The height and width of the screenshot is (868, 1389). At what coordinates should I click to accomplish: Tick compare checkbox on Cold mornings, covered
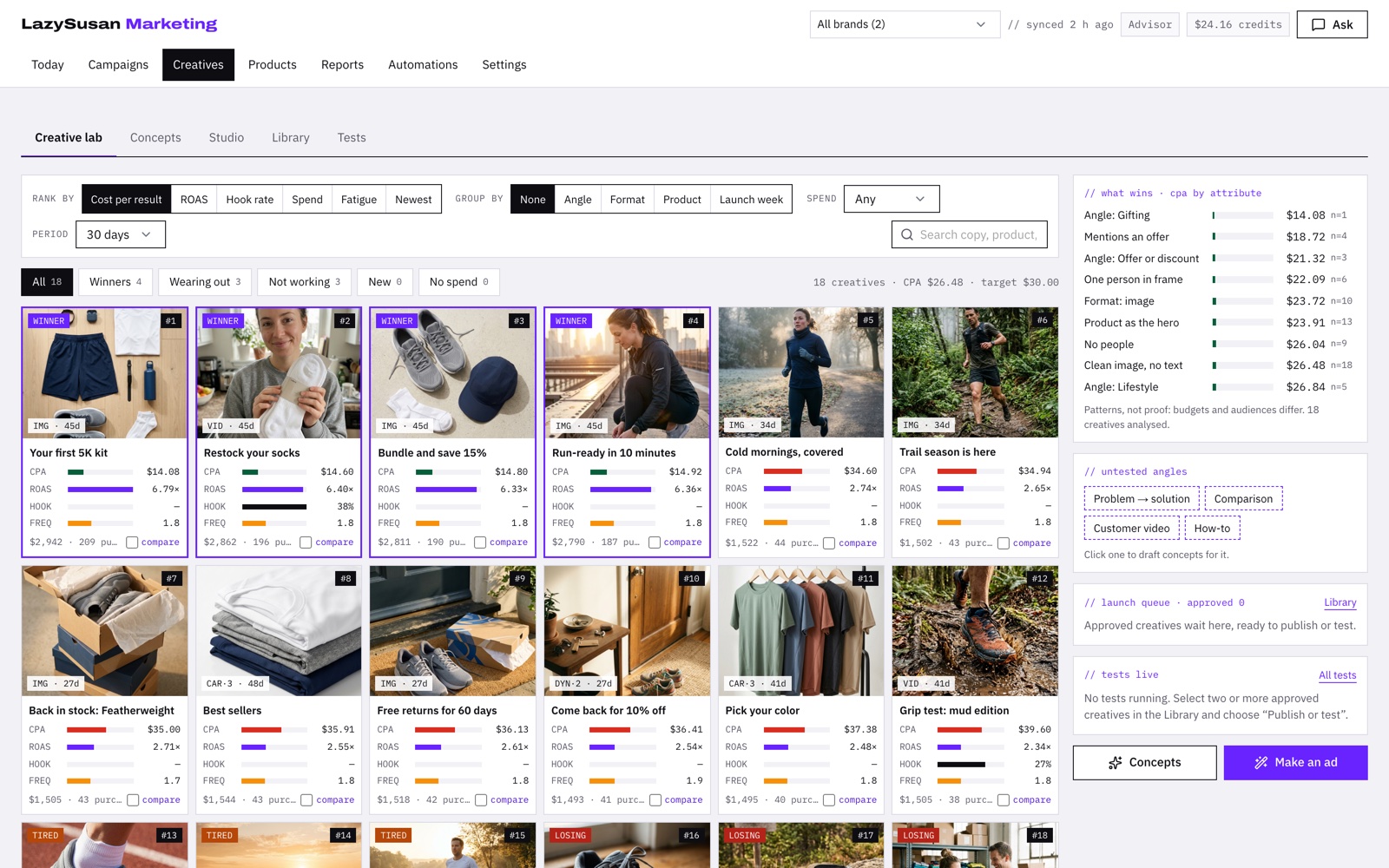click(829, 543)
